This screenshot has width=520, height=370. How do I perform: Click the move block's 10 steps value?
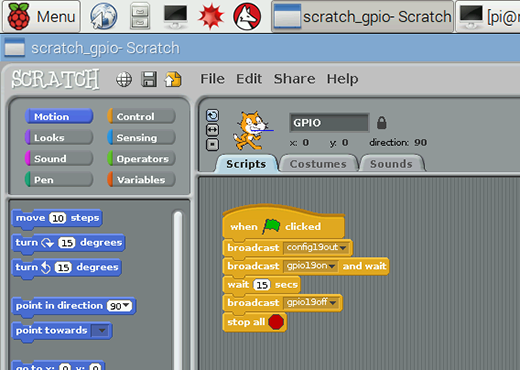point(58,218)
